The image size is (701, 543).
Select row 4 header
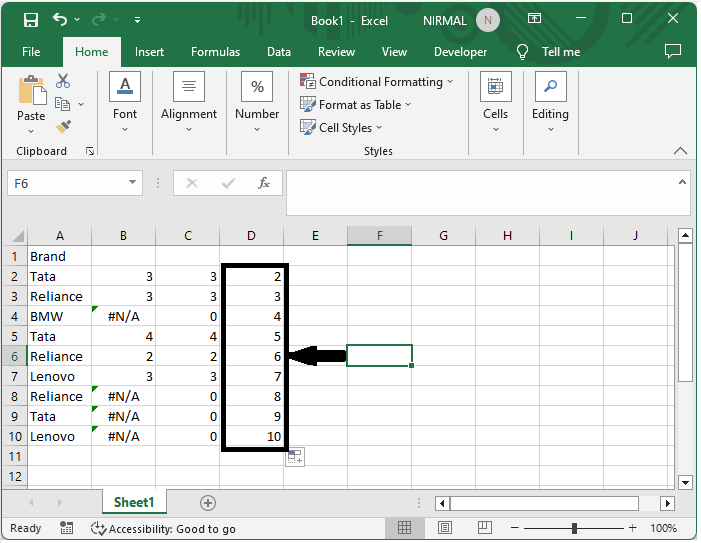pos(15,316)
